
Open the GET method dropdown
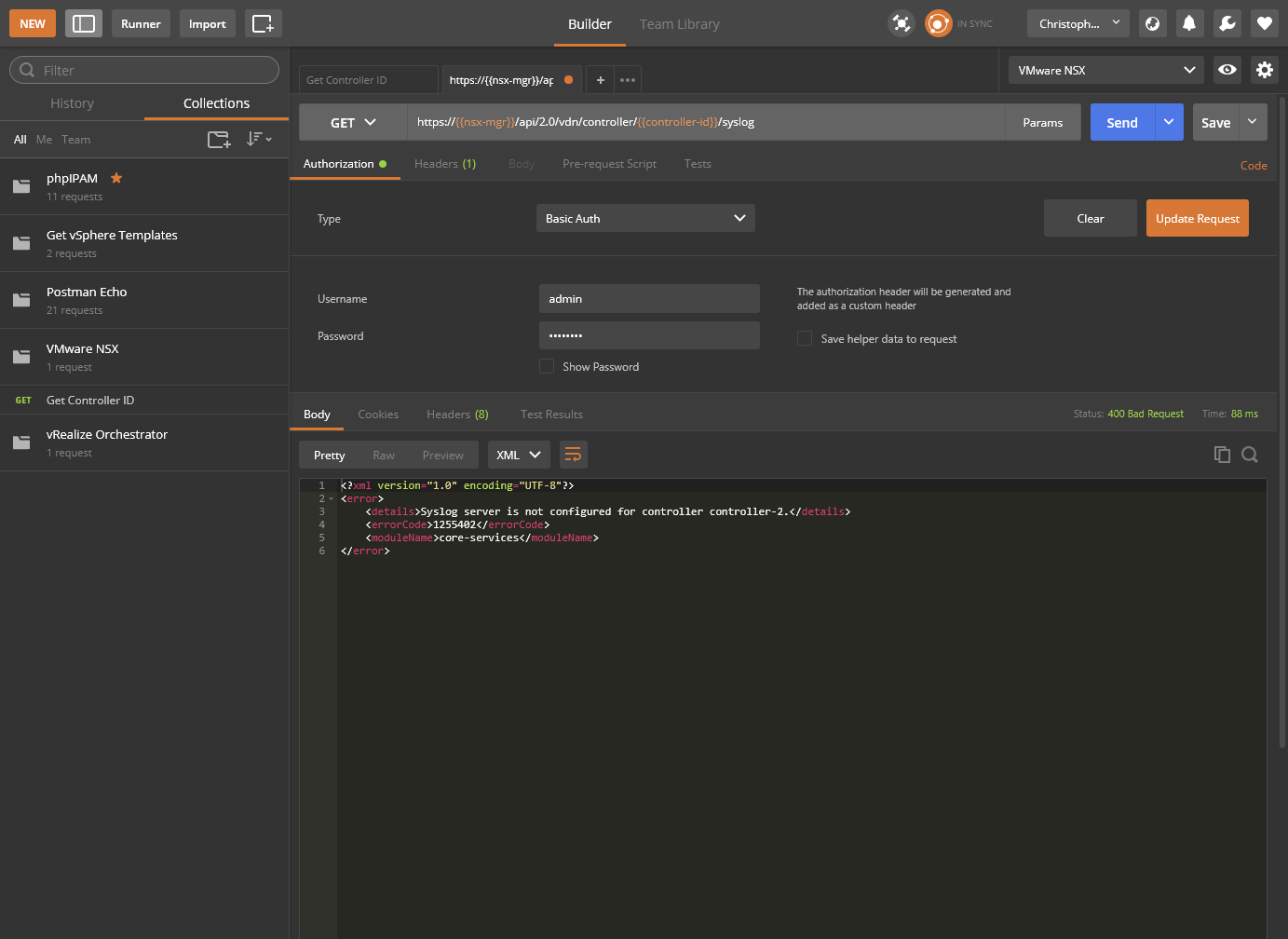pos(353,122)
